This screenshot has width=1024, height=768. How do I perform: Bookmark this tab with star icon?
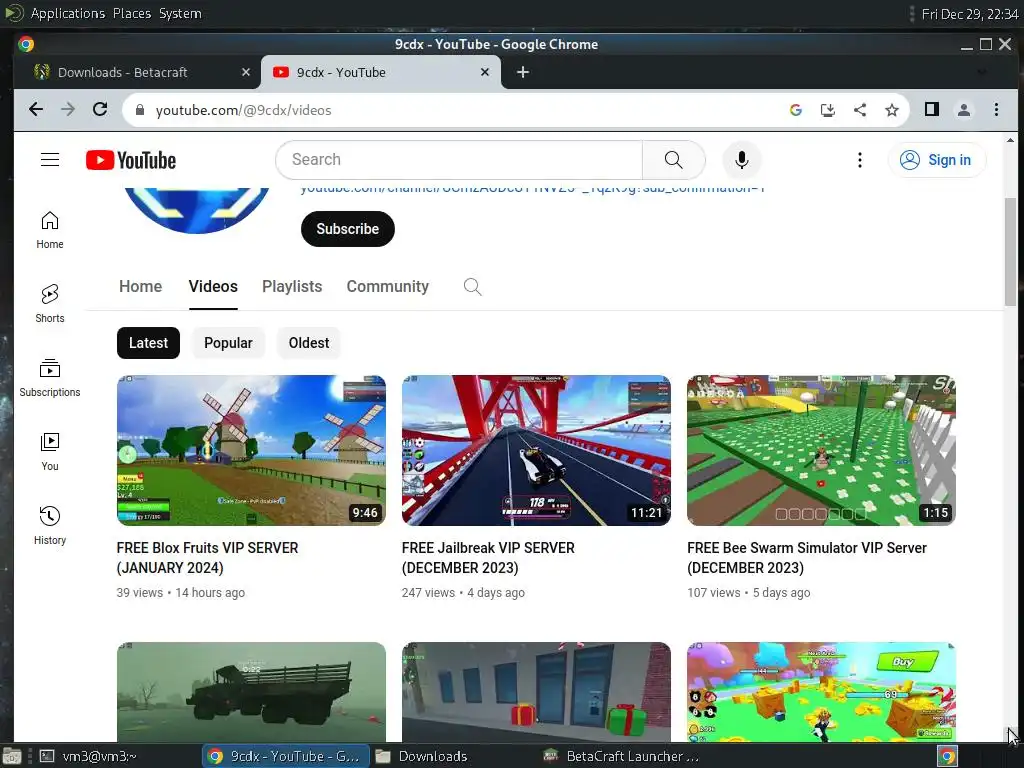click(891, 110)
